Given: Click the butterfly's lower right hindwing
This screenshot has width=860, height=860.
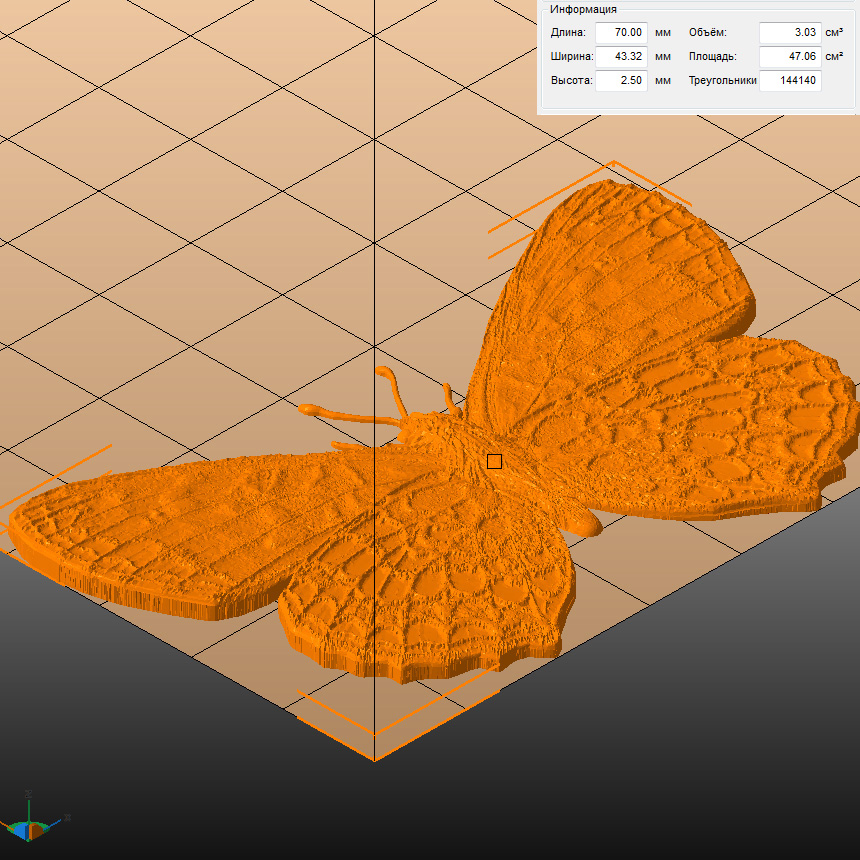Looking at the screenshot, I should [x=720, y=430].
